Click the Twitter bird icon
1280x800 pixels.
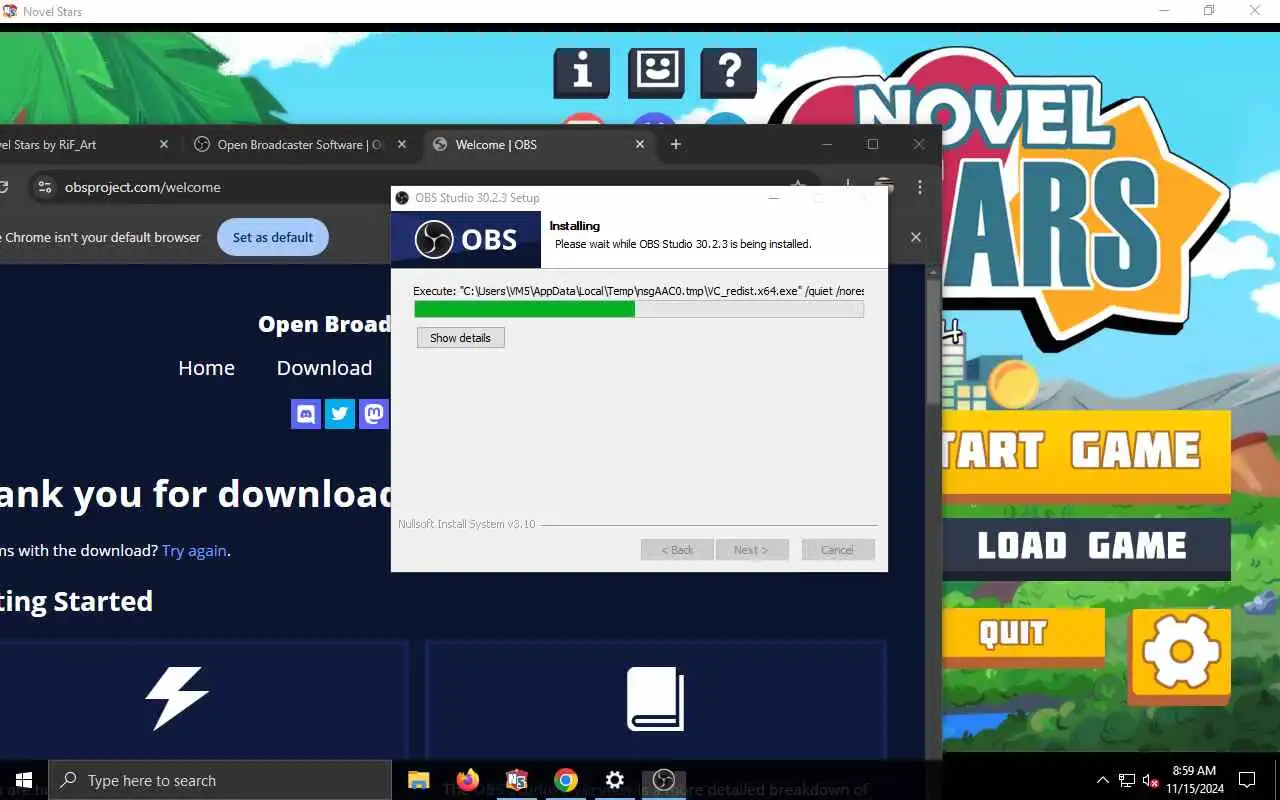pyautogui.click(x=340, y=413)
